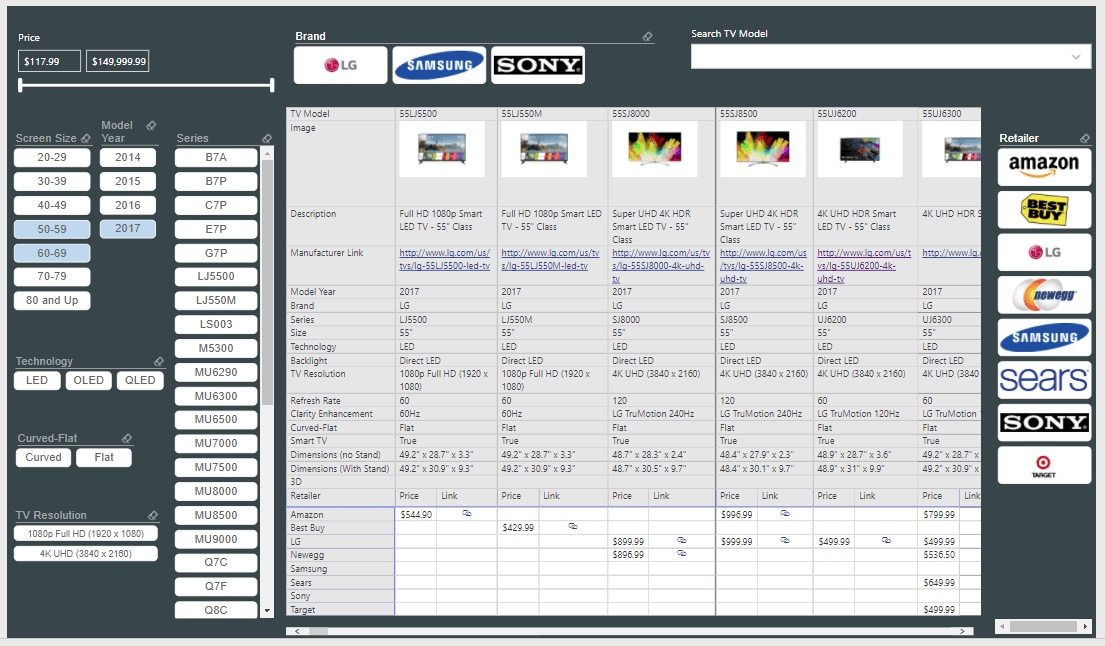Filter by Samsung retailer logo
The image size is (1105, 646).
[x=1044, y=337]
